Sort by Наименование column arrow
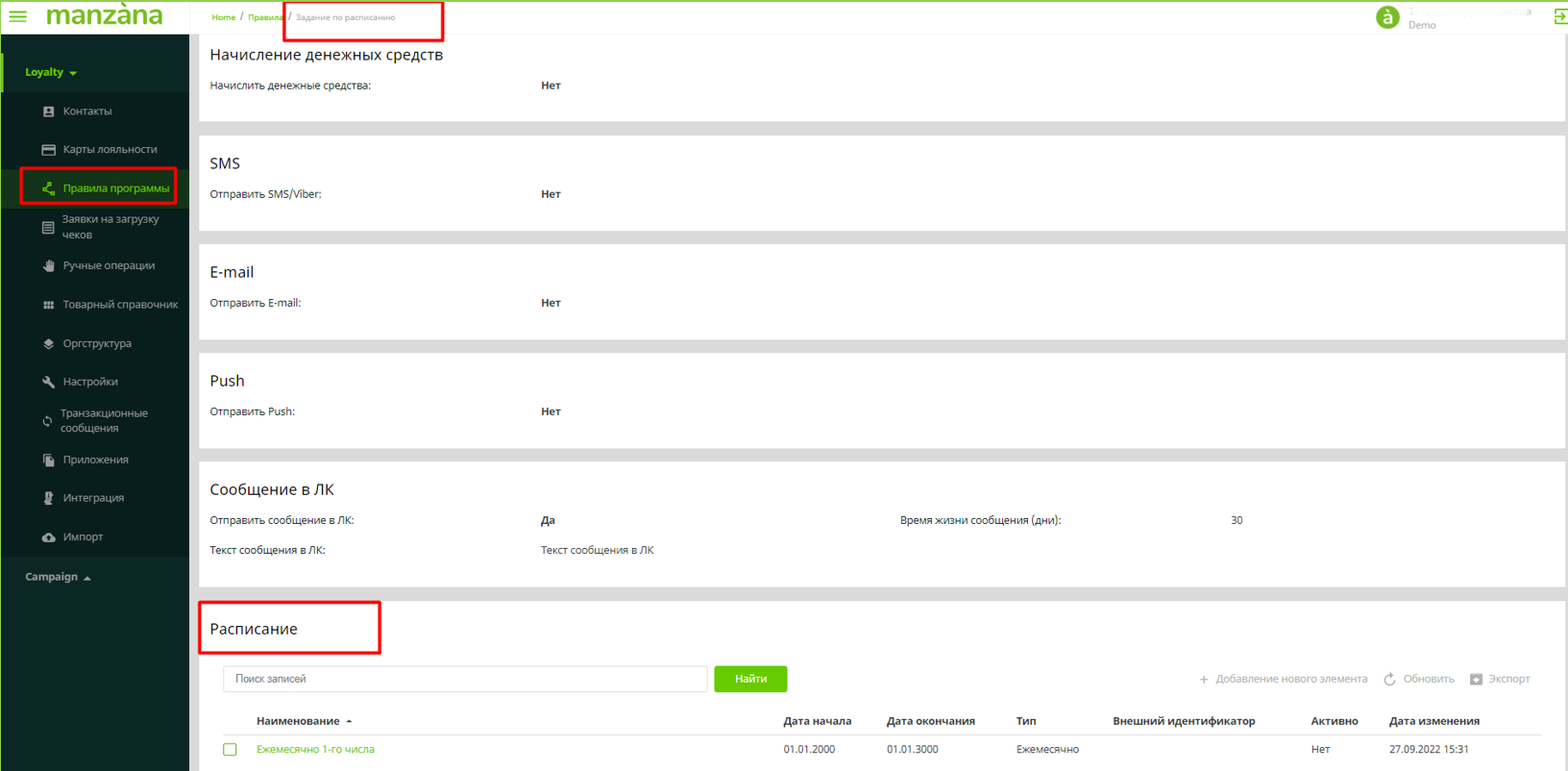 point(349,721)
